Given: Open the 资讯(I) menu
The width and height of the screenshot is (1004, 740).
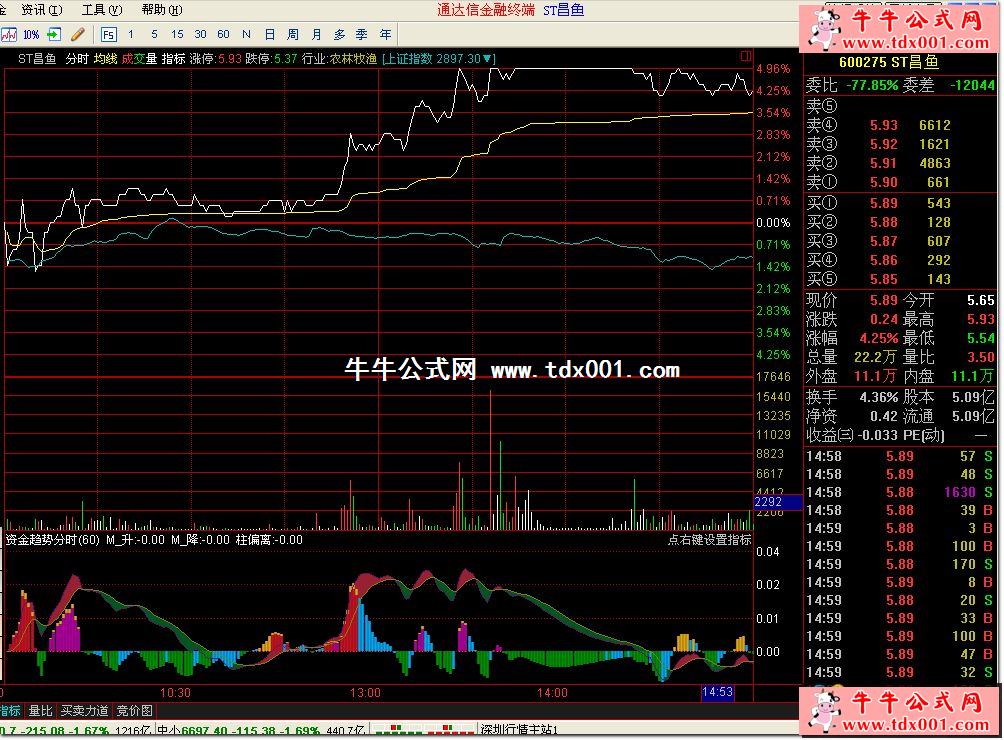Looking at the screenshot, I should click(42, 10).
